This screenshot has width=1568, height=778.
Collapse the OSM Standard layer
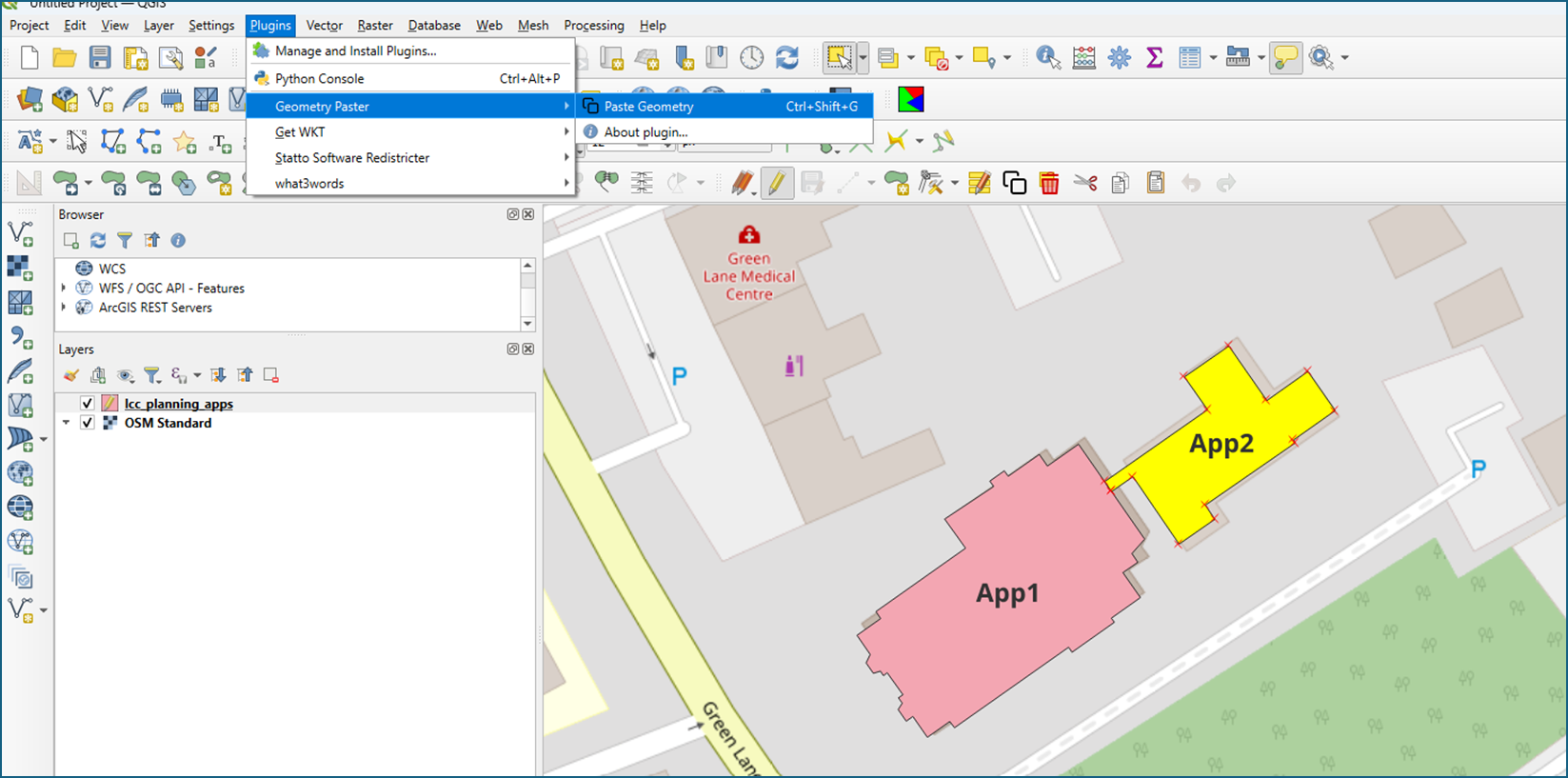tap(66, 423)
